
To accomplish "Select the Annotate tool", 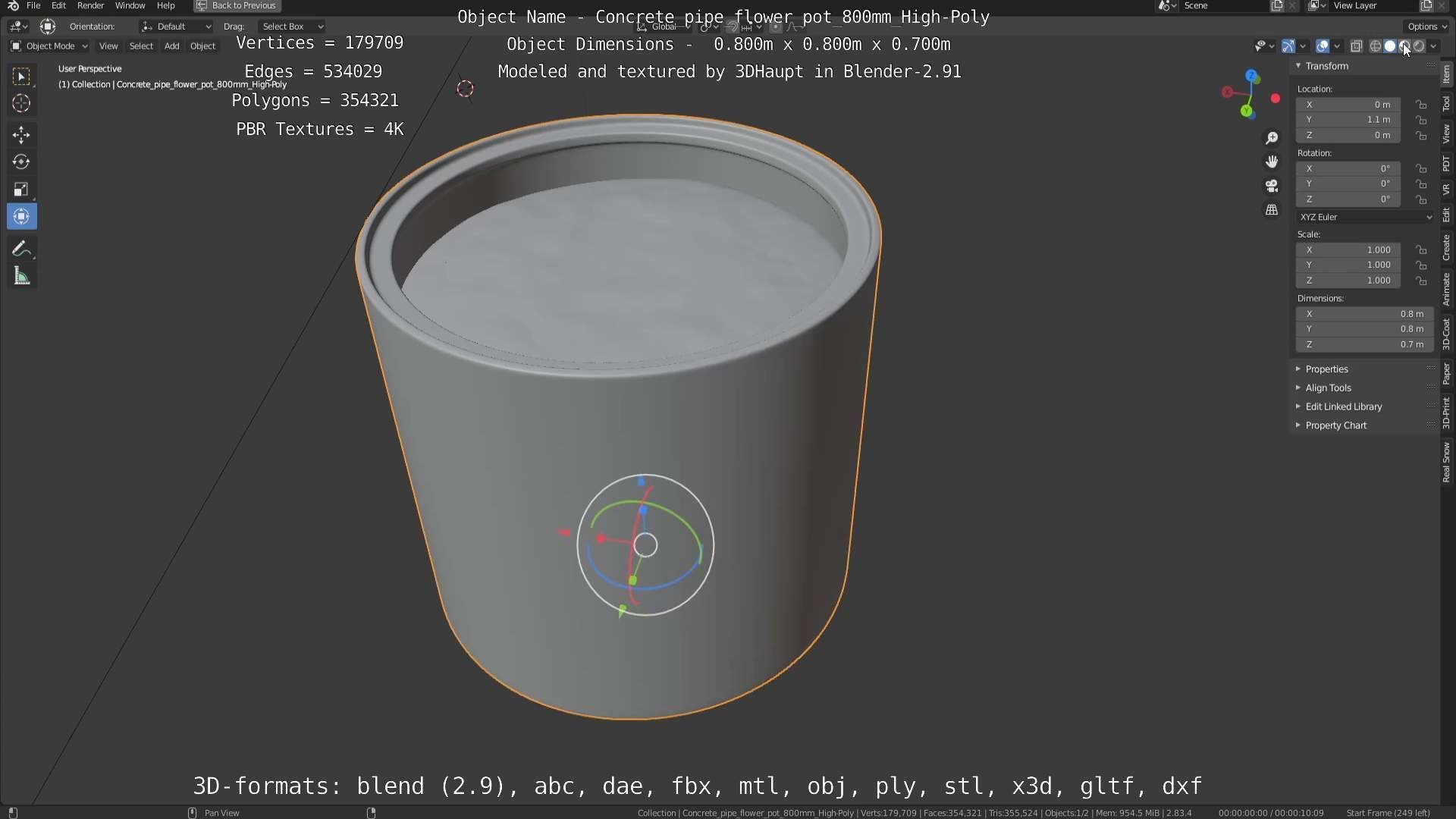I will click(x=21, y=249).
